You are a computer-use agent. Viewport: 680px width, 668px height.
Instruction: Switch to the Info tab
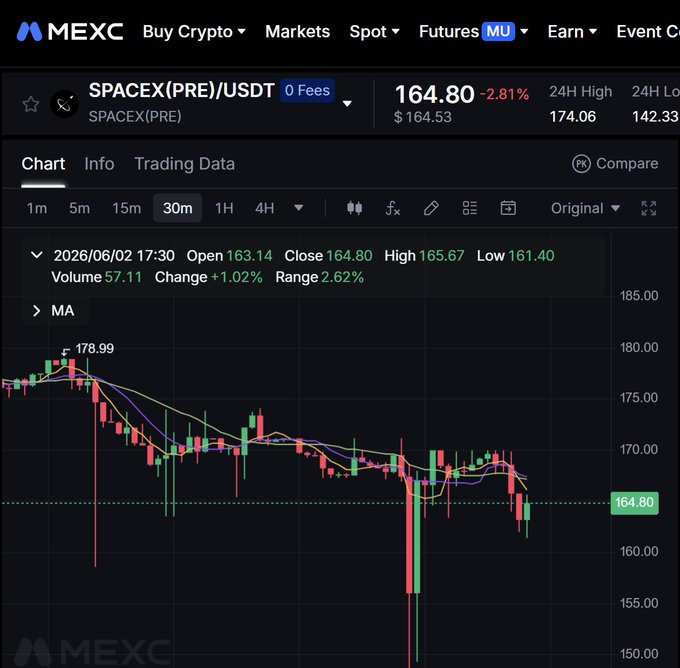tap(99, 164)
